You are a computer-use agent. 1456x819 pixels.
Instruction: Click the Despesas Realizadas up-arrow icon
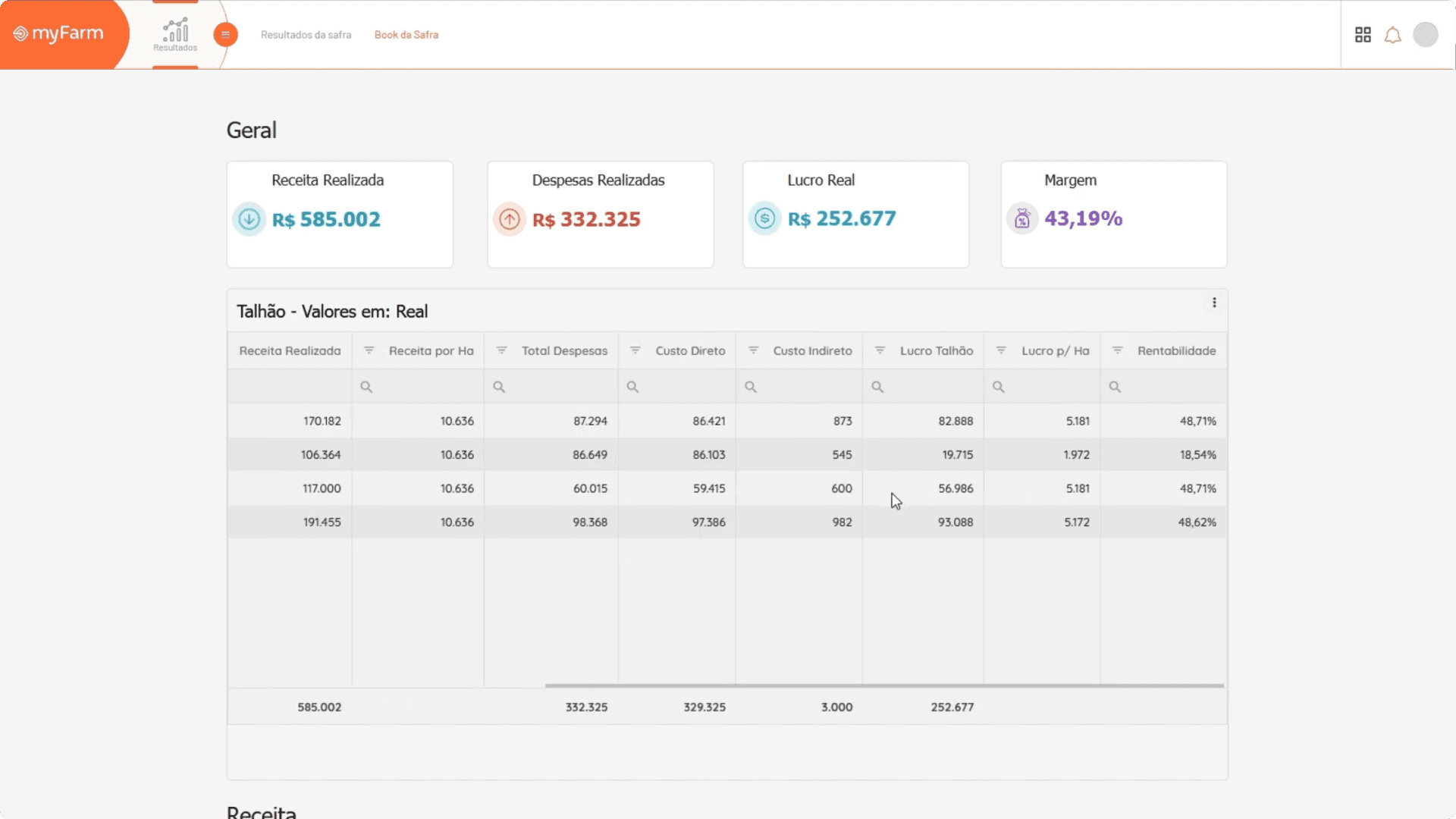point(510,219)
